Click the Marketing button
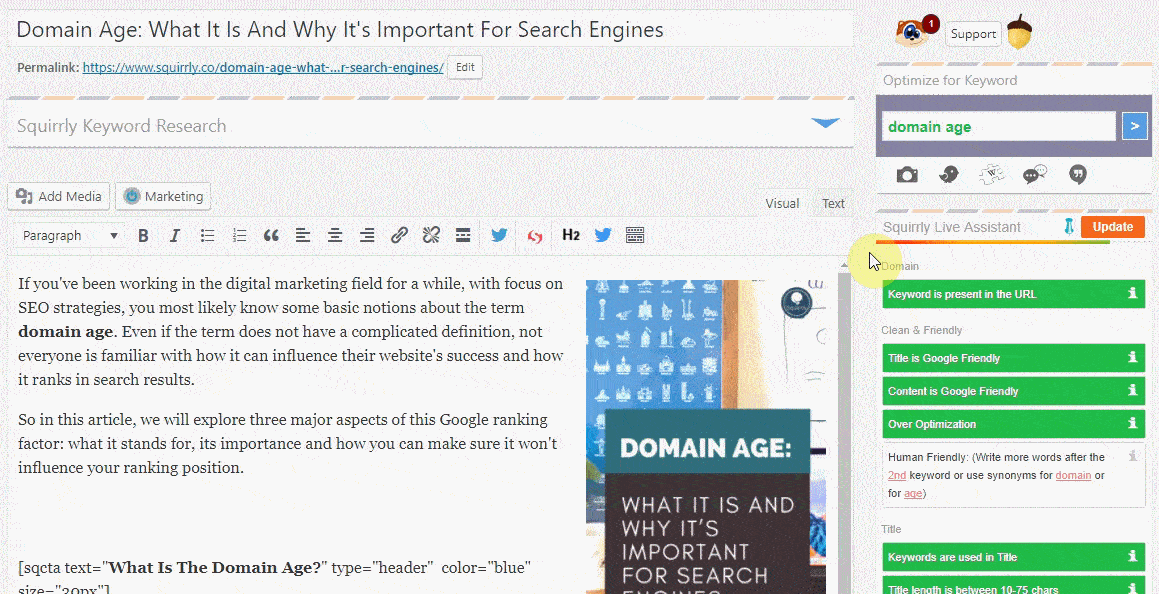 click(163, 197)
